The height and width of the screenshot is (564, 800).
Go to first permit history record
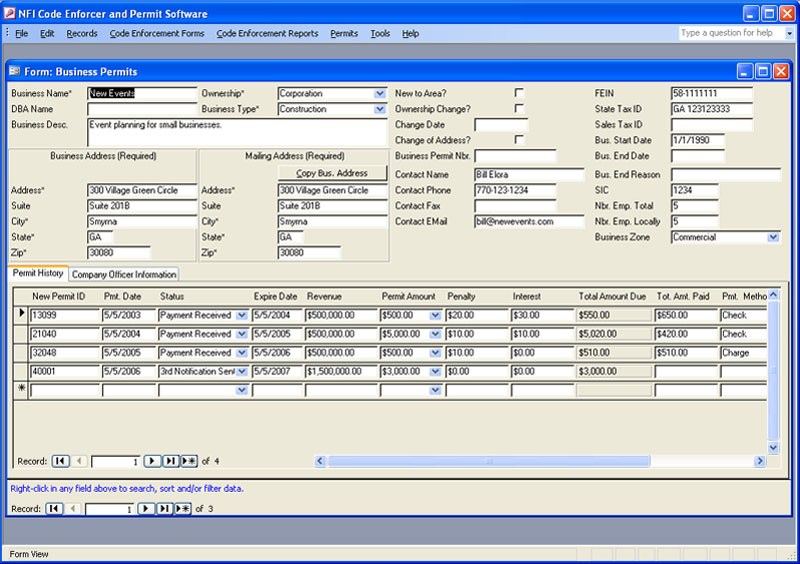tap(60, 461)
